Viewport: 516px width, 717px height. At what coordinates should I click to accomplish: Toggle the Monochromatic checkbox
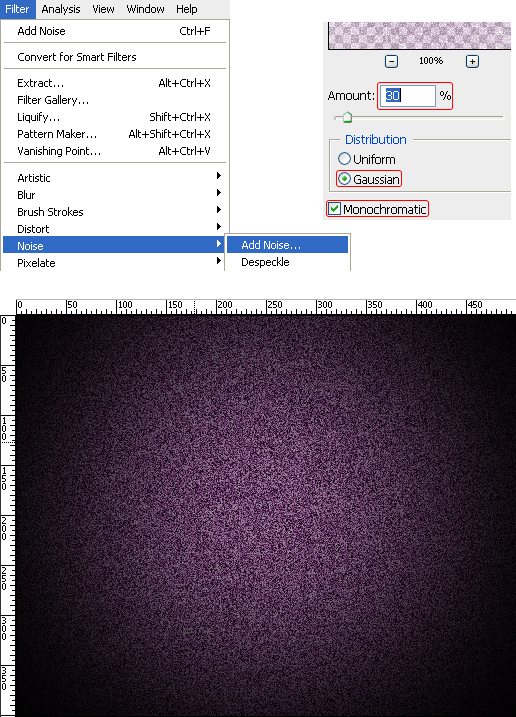pos(334,209)
